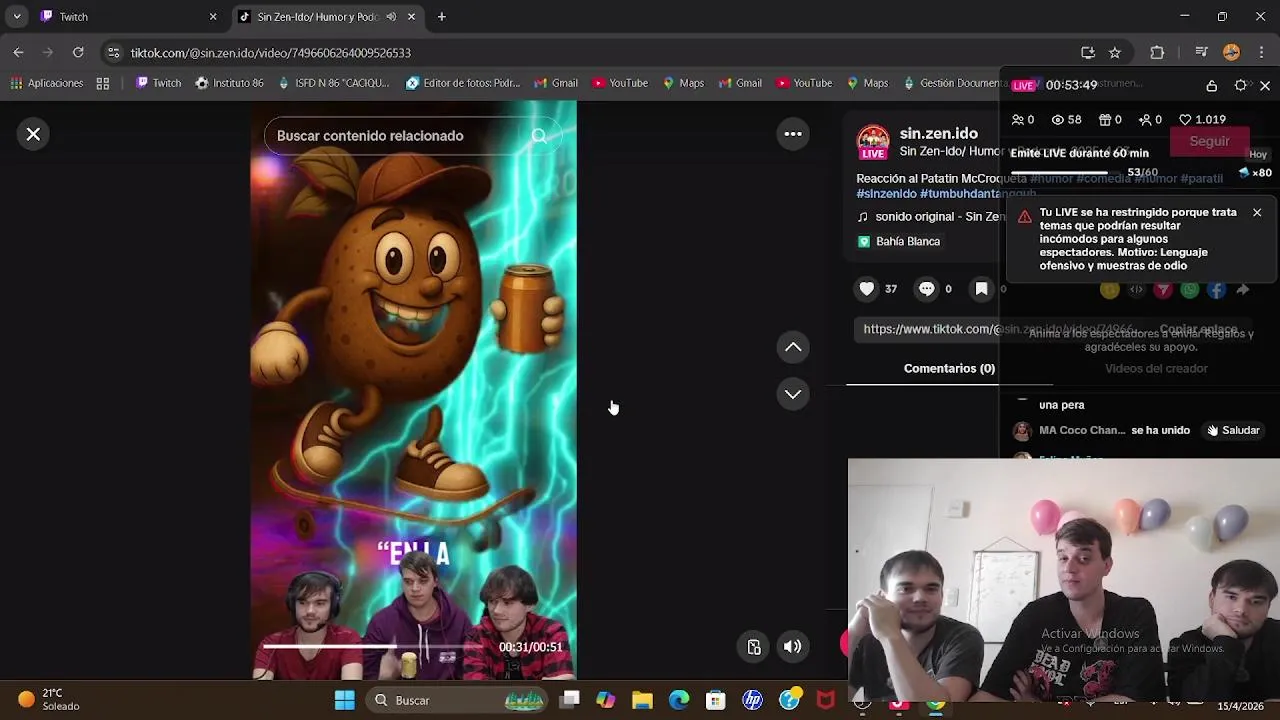Click Copiar enlace button
The image size is (1280, 720).
click(1198, 329)
